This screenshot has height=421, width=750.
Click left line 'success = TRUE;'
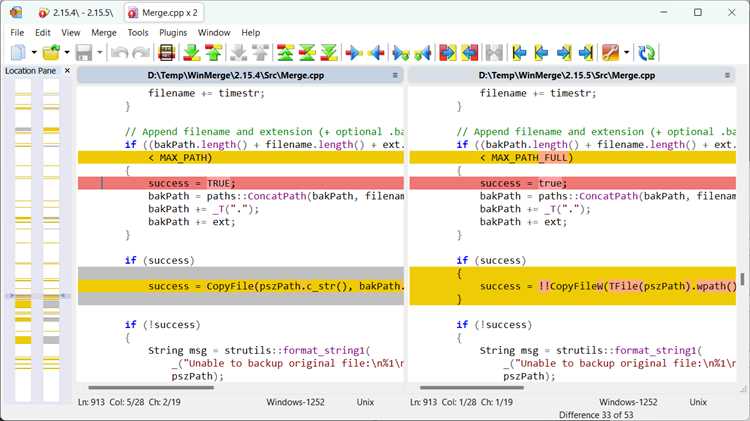coord(241,183)
